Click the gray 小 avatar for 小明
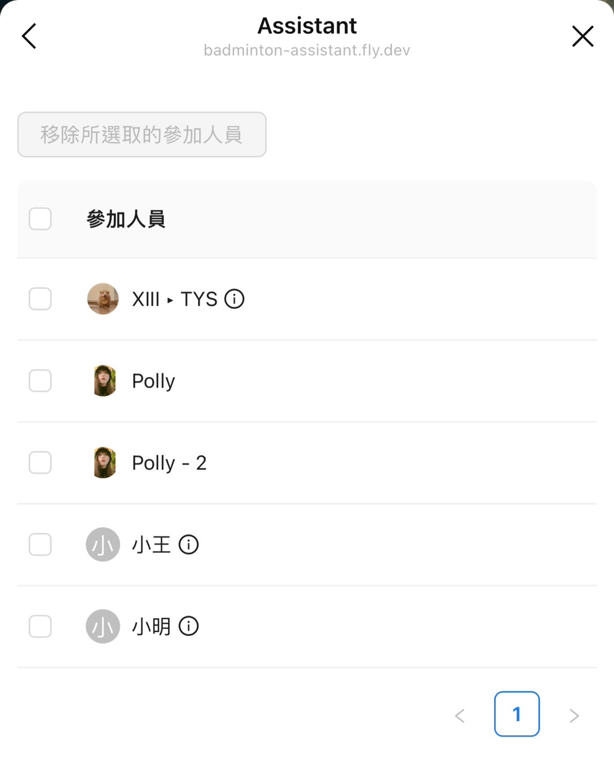 (103, 626)
